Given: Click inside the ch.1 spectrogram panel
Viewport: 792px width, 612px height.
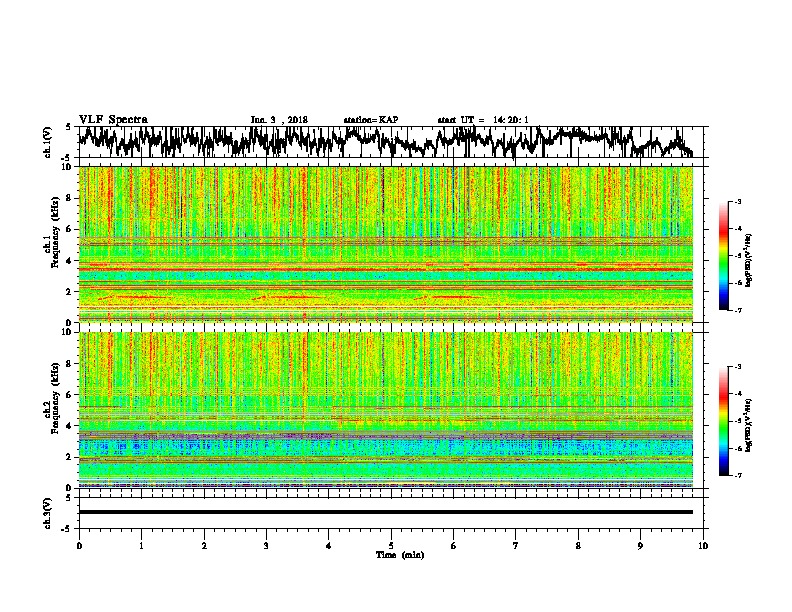Looking at the screenshot, I should click(x=386, y=244).
